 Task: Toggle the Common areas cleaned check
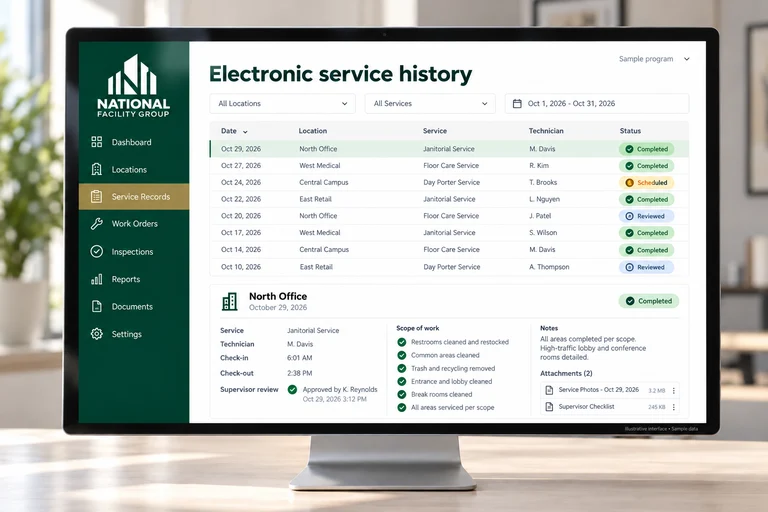pos(402,355)
